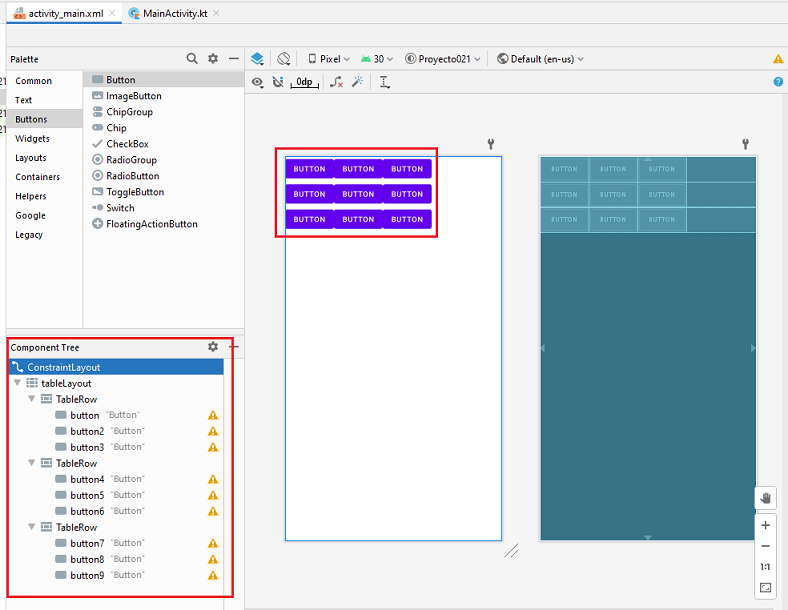
Task: Zoom in with plus button
Action: click(765, 525)
